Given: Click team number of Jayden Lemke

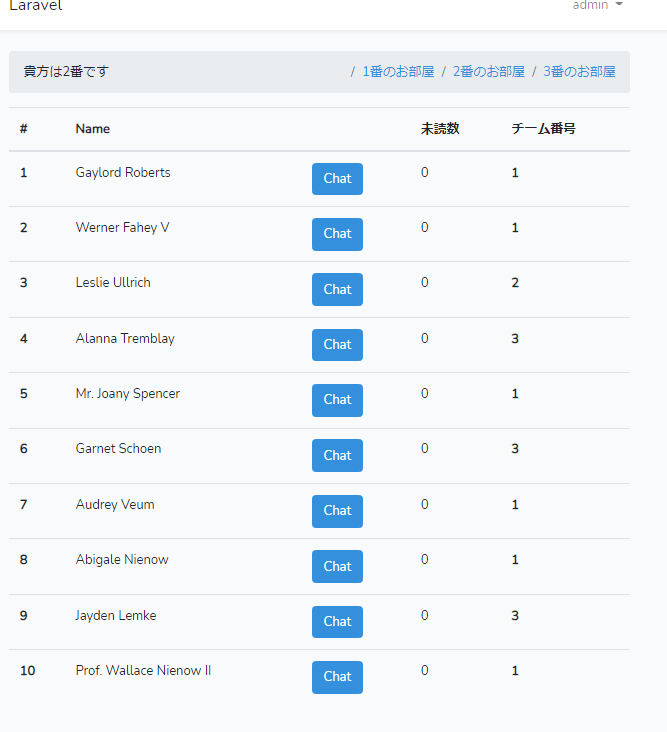Looking at the screenshot, I should point(515,616).
